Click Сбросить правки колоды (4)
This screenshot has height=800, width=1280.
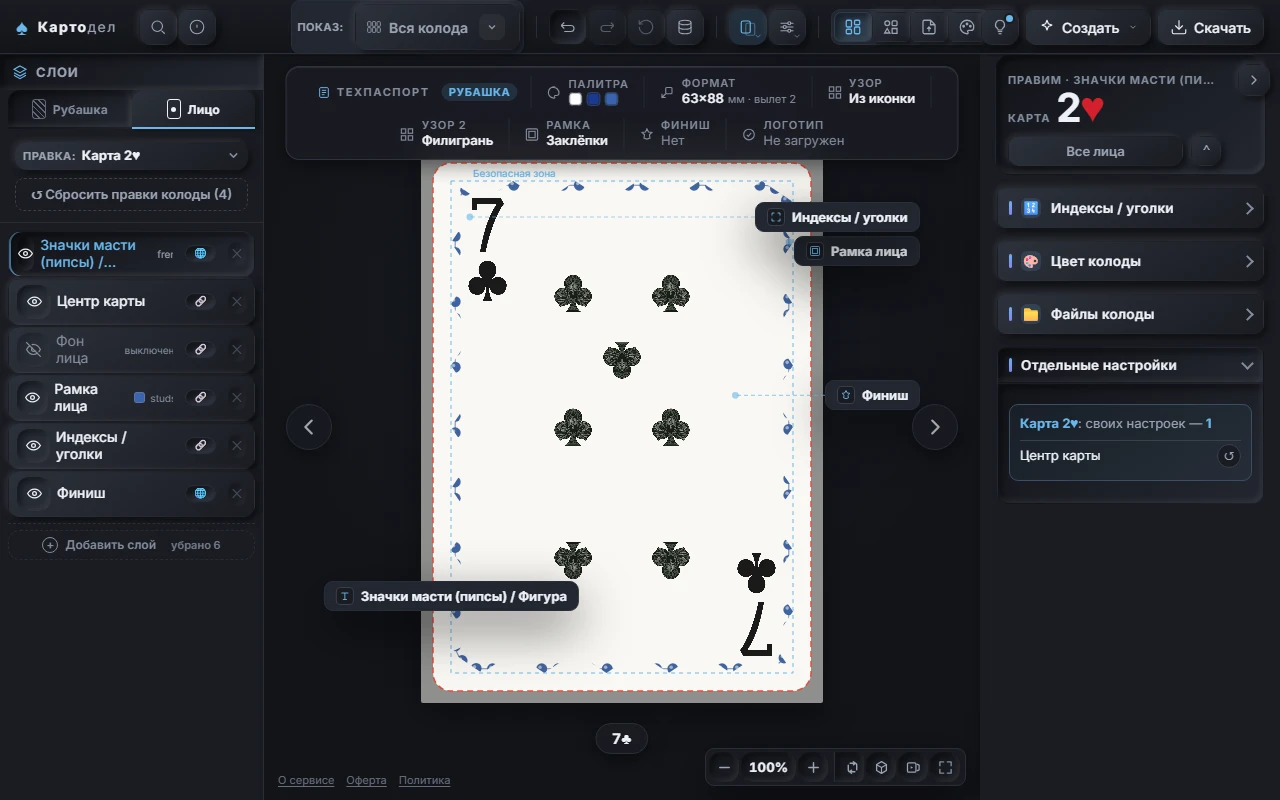(131, 194)
